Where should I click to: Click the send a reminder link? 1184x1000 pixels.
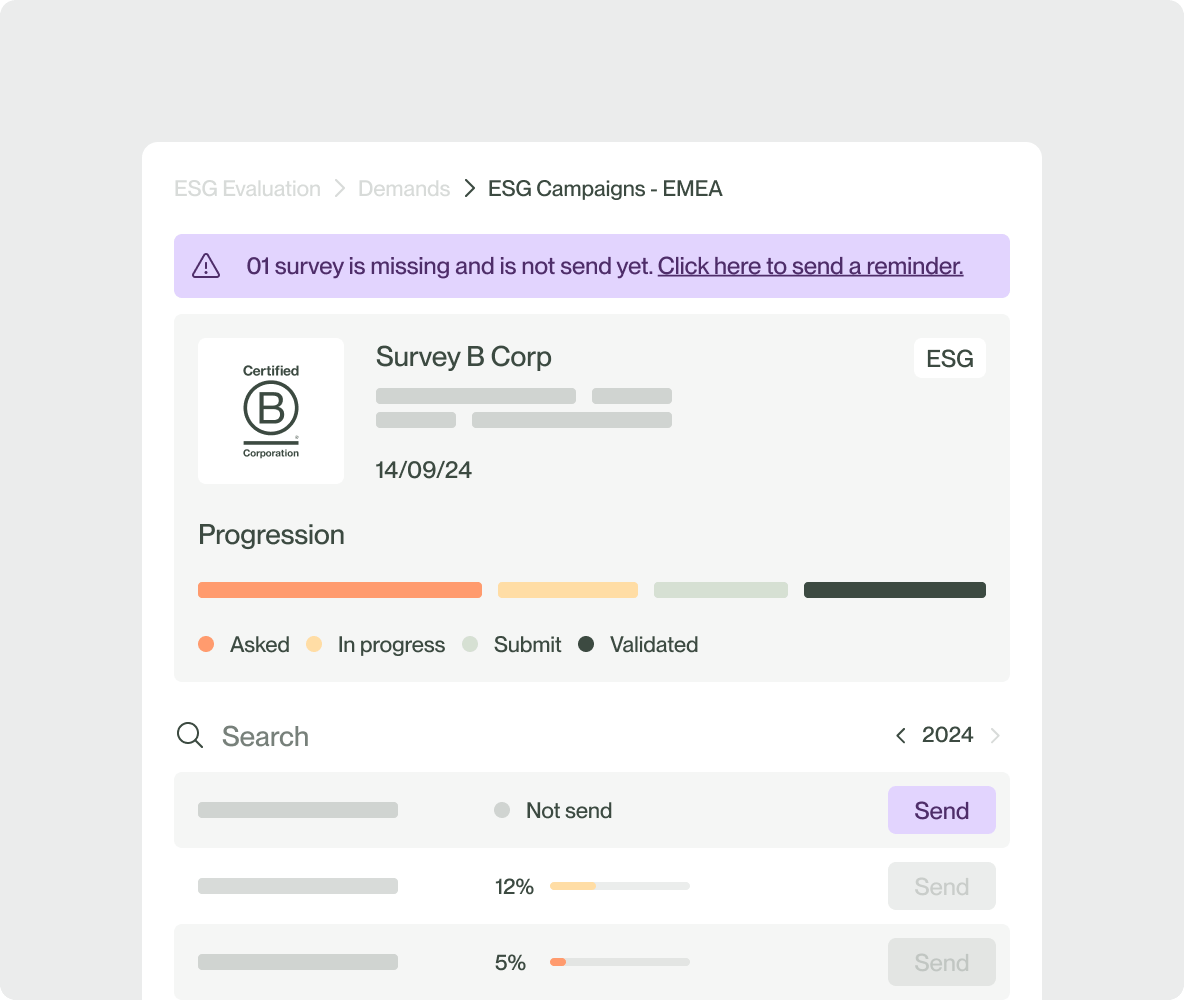click(x=810, y=266)
